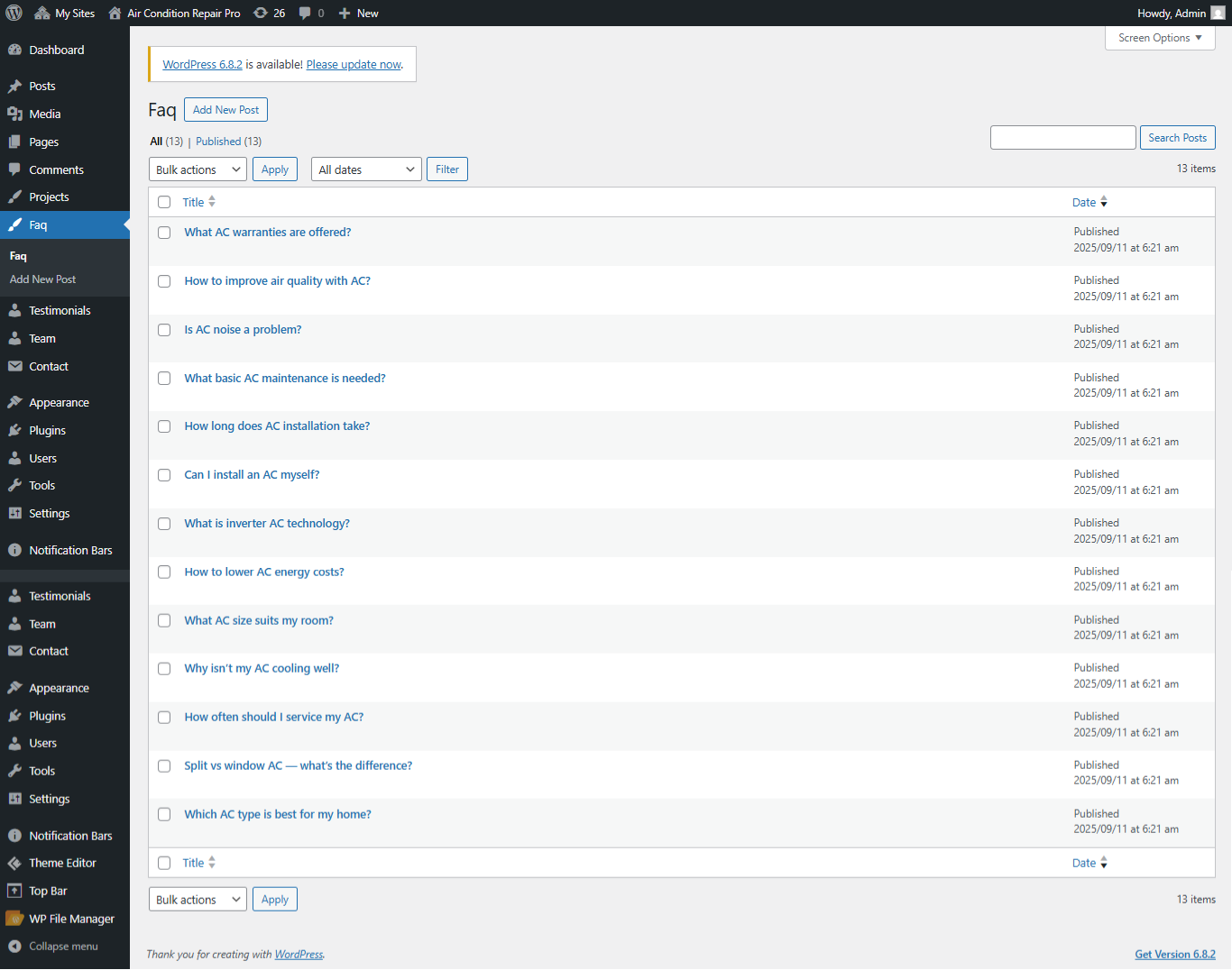Sort by Date in the table footer
This screenshot has width=1232, height=970.
[x=1089, y=863]
